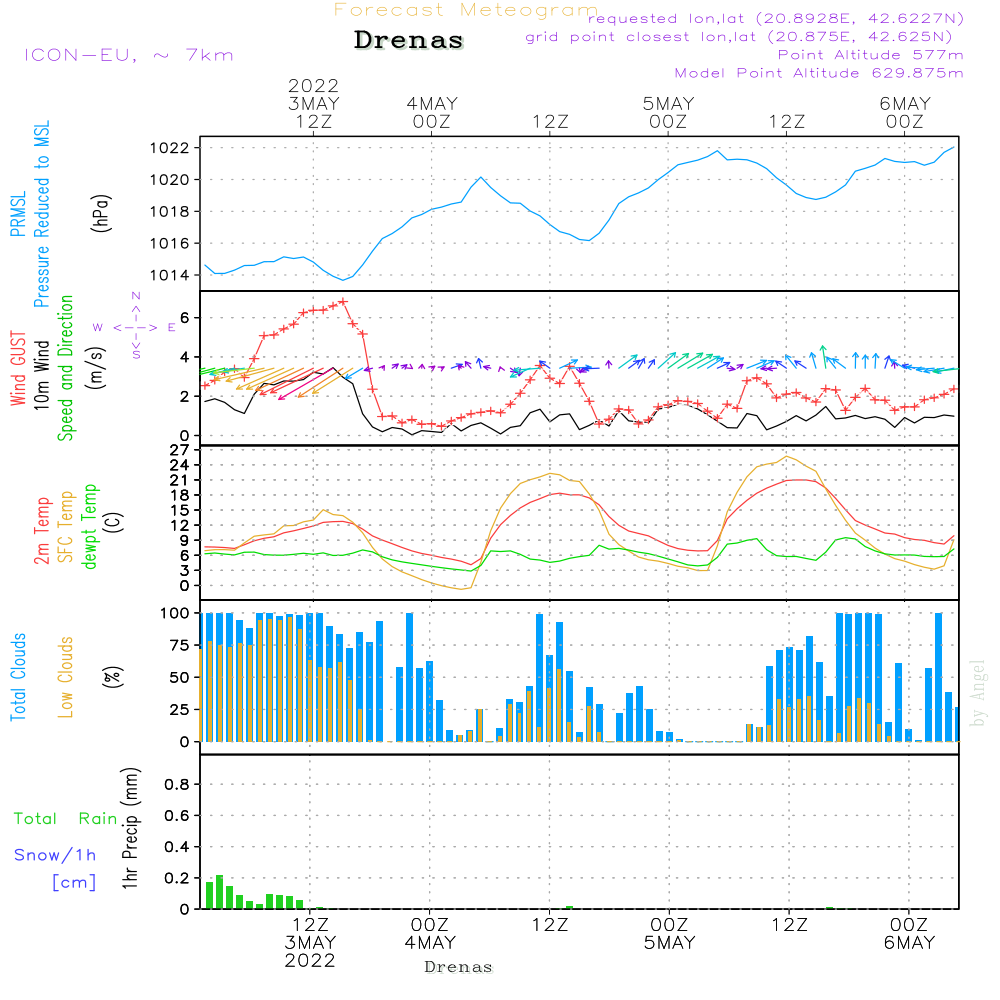Click the wind direction compass rose
1000x1000 pixels.
[135, 327]
